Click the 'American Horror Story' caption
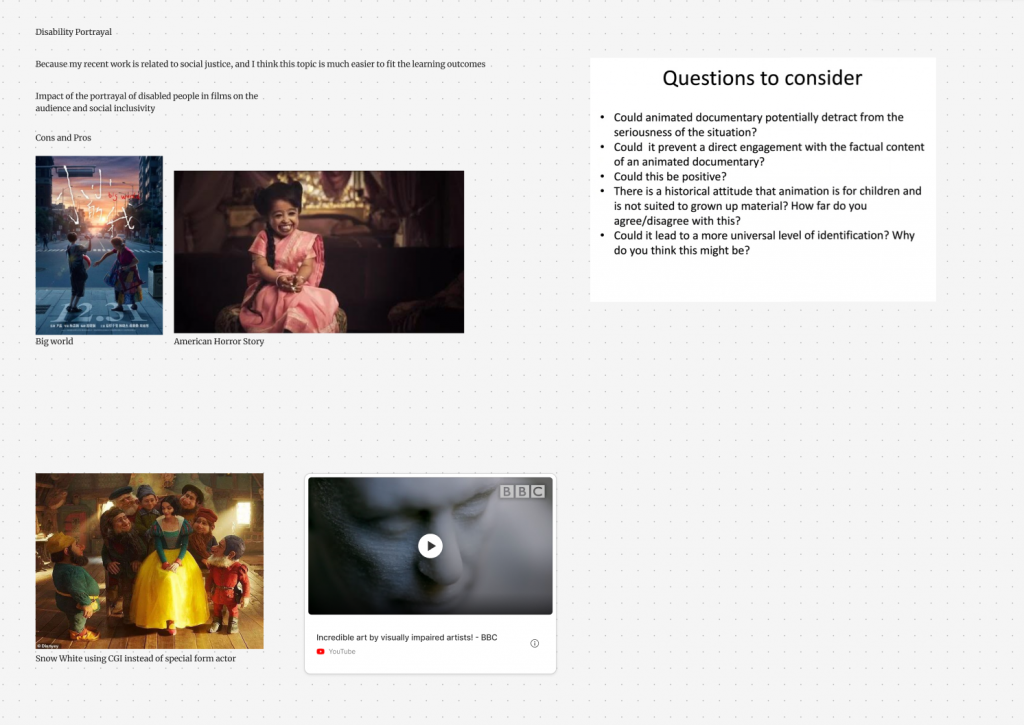 coord(219,341)
